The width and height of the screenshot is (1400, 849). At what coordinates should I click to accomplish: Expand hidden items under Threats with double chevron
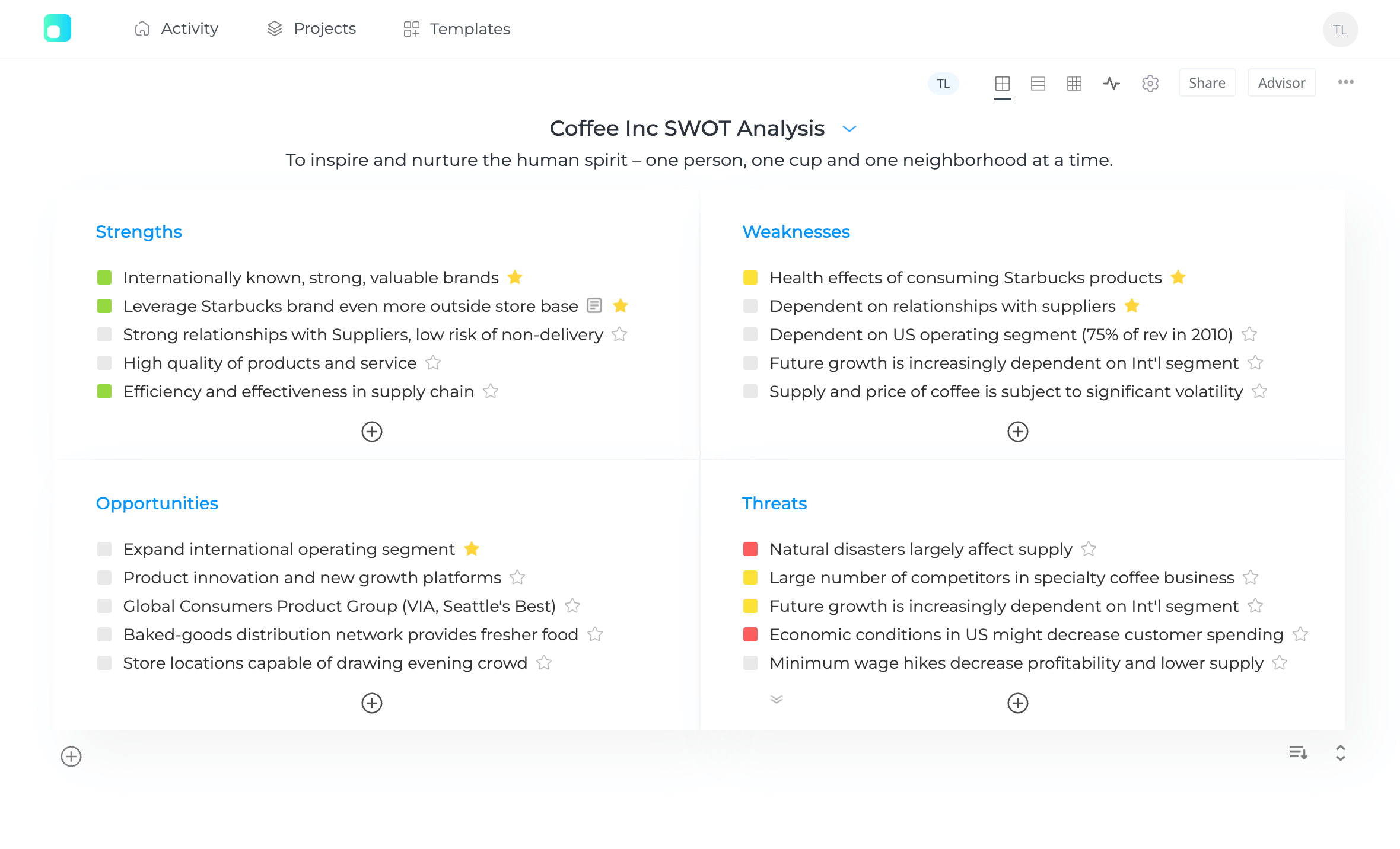click(775, 700)
